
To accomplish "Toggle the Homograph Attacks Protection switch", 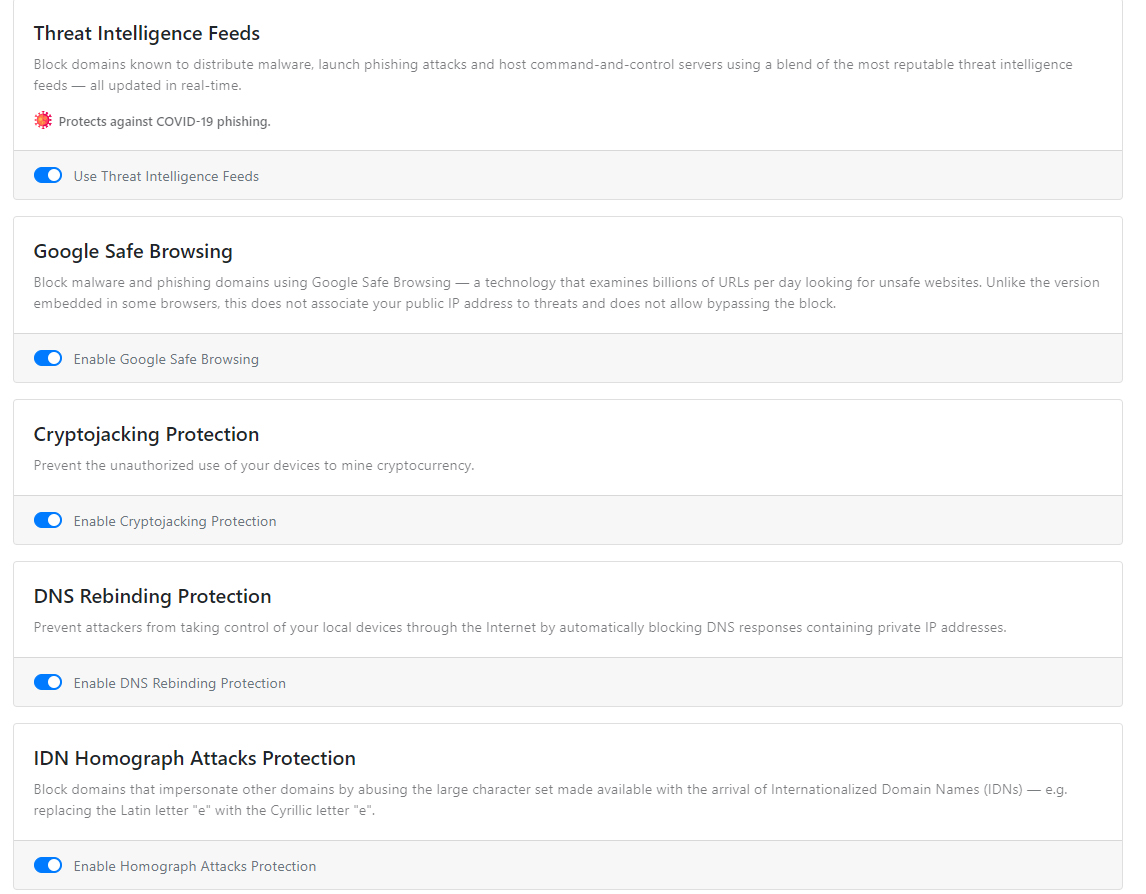I will pos(48,866).
